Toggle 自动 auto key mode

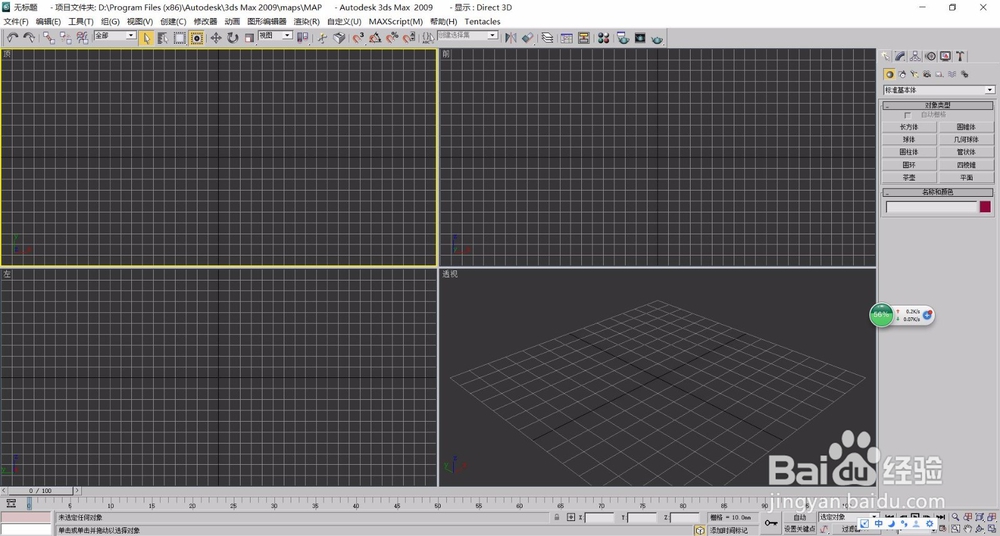point(800,517)
